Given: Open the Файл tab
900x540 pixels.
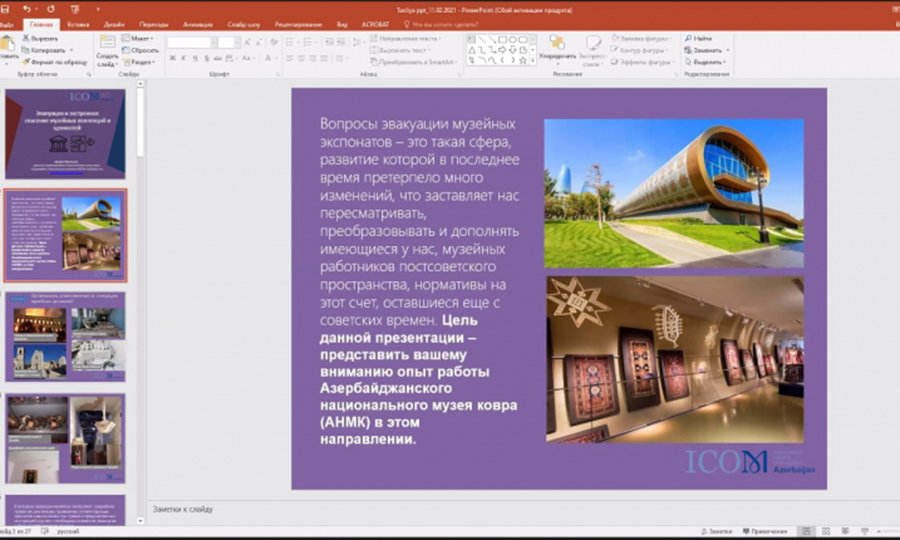Looking at the screenshot, I should [x=7, y=25].
